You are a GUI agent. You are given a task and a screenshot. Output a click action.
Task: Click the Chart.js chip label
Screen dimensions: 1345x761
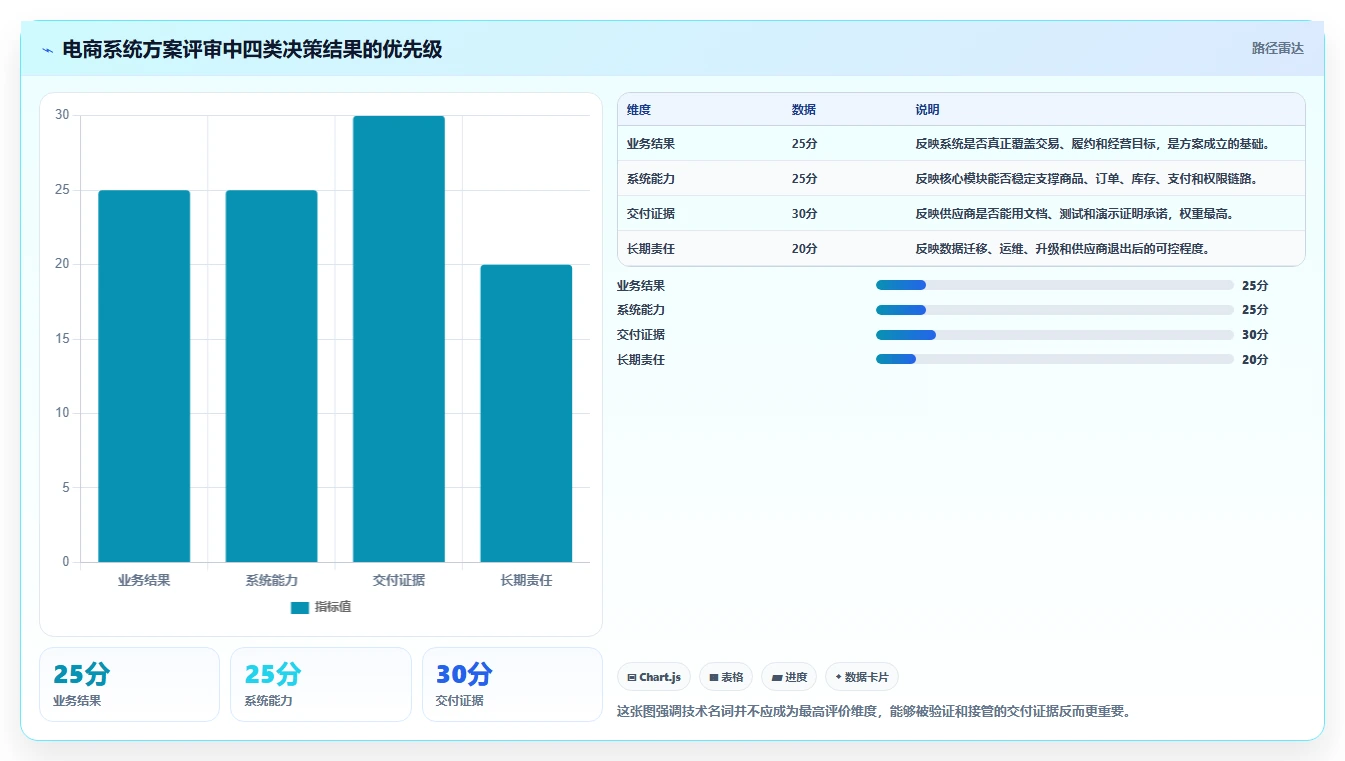pos(660,677)
